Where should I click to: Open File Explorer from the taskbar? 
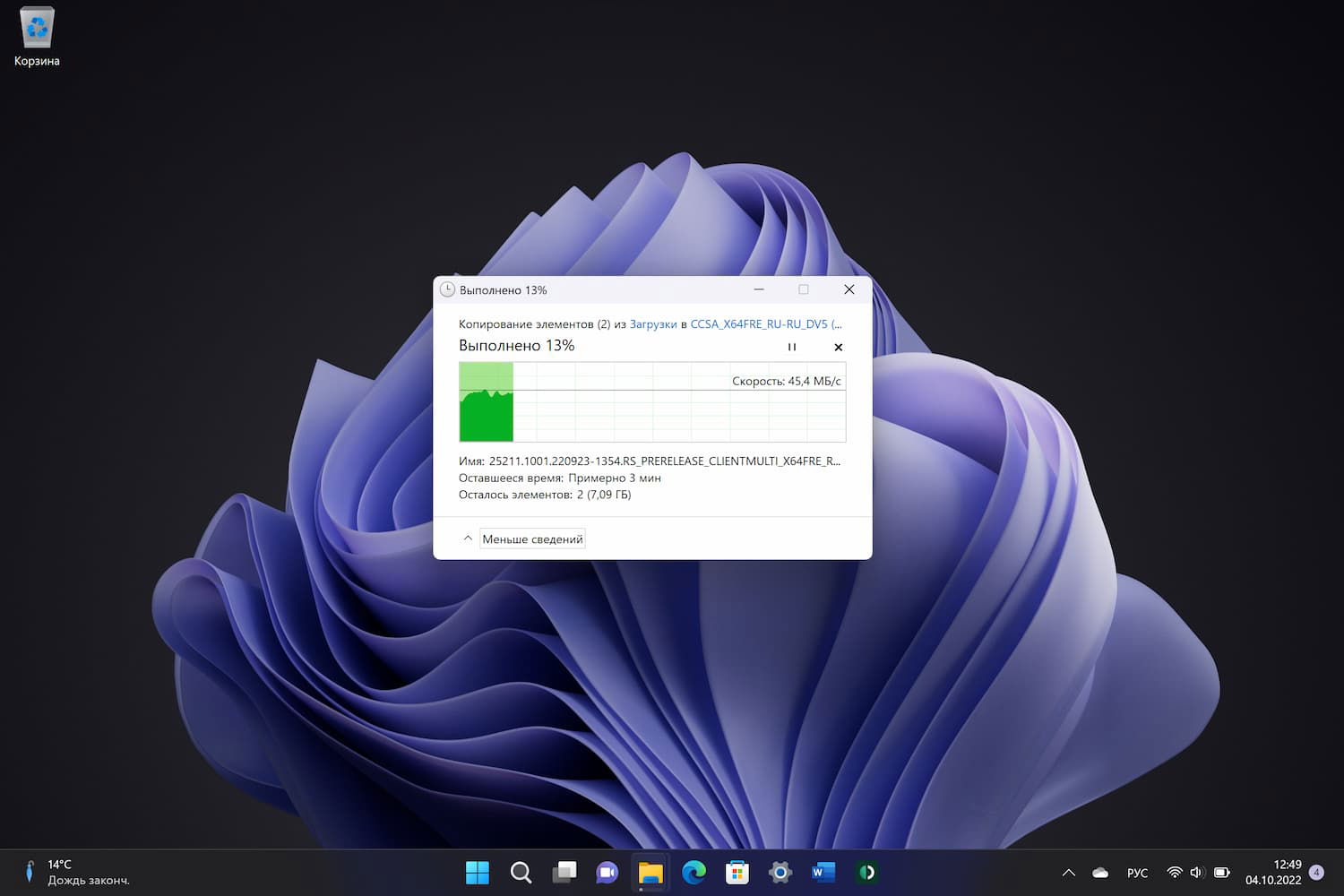coord(650,872)
